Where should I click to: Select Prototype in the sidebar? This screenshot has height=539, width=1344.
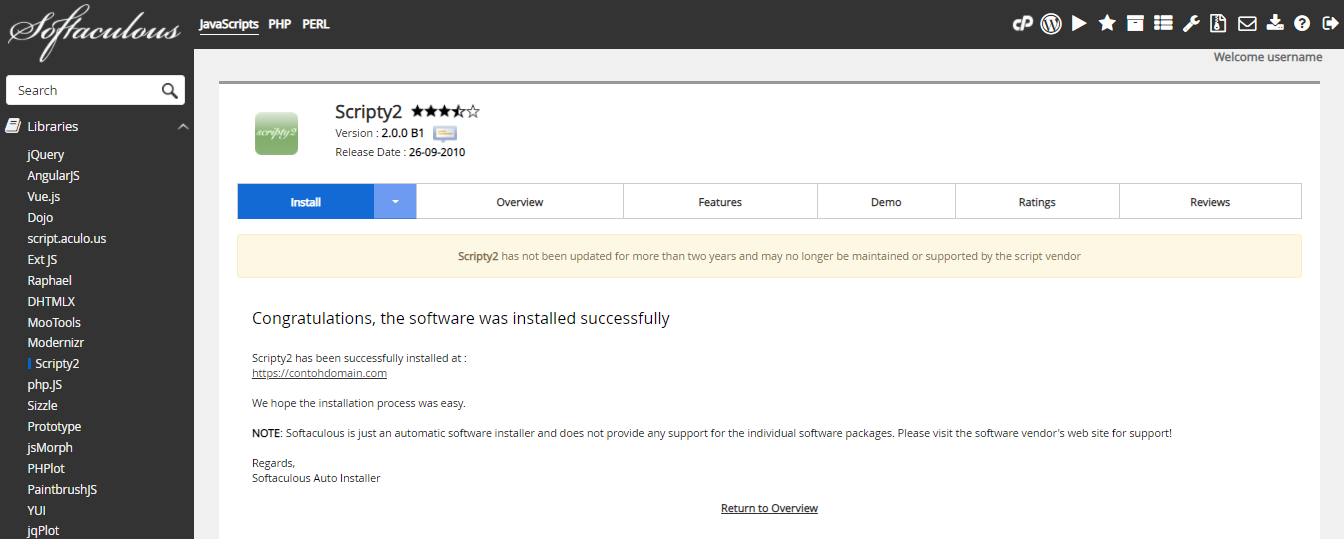click(54, 427)
